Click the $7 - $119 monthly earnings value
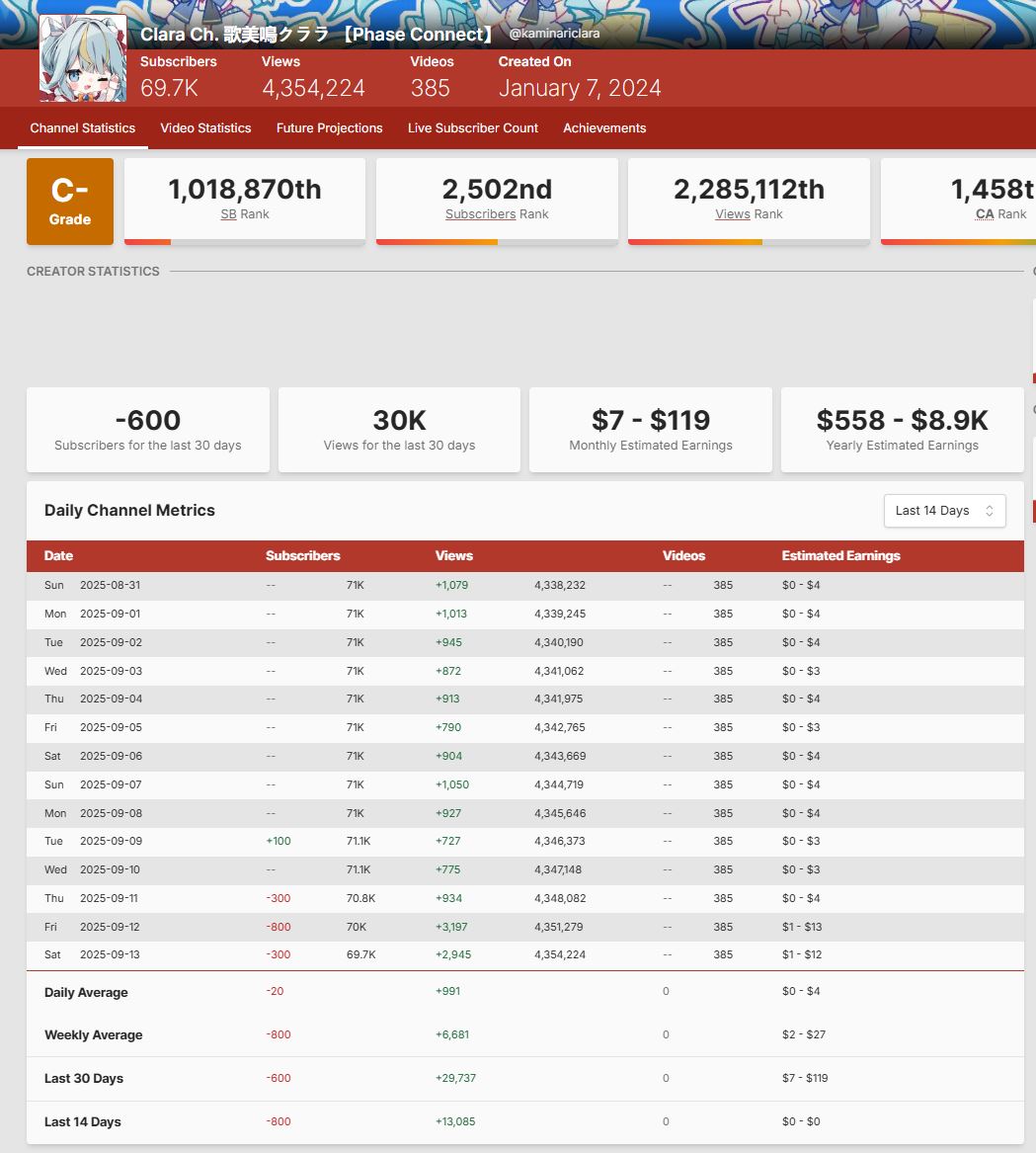The height and width of the screenshot is (1153, 1036). pyautogui.click(x=651, y=420)
